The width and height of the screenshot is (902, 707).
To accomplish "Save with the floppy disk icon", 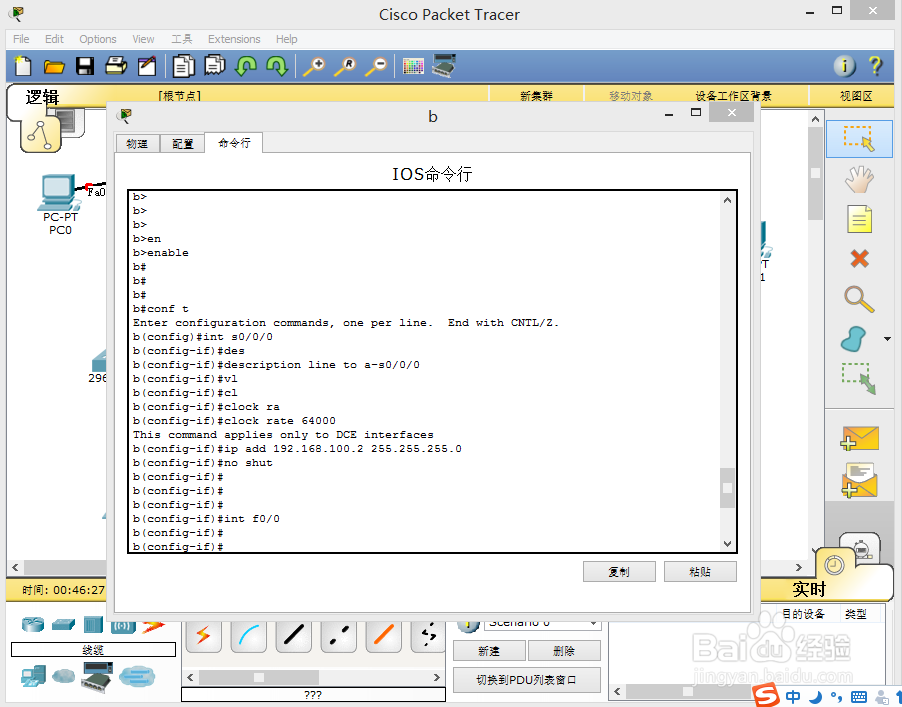I will click(x=85, y=66).
